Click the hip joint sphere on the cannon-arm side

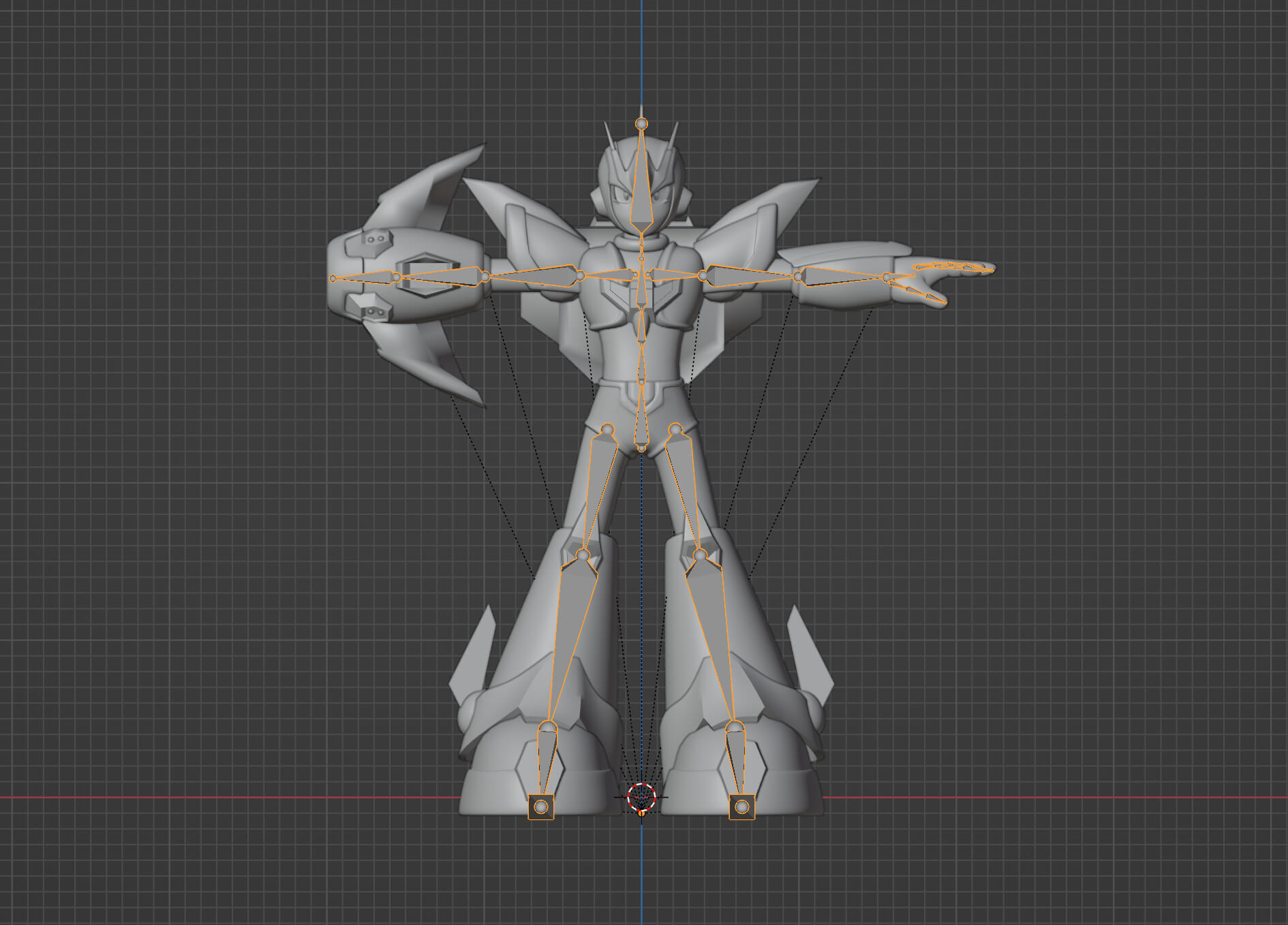coord(608,430)
